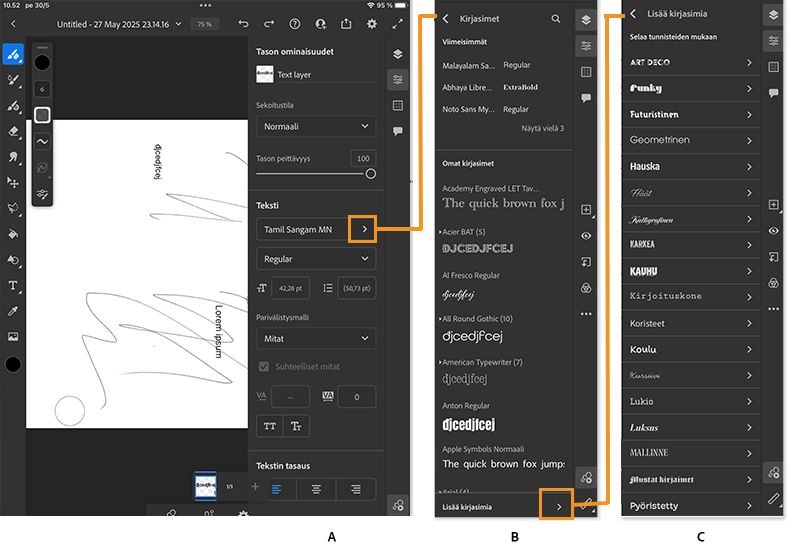Open precision grid icon in panel A
This screenshot has height=556, width=800.
coord(397,106)
